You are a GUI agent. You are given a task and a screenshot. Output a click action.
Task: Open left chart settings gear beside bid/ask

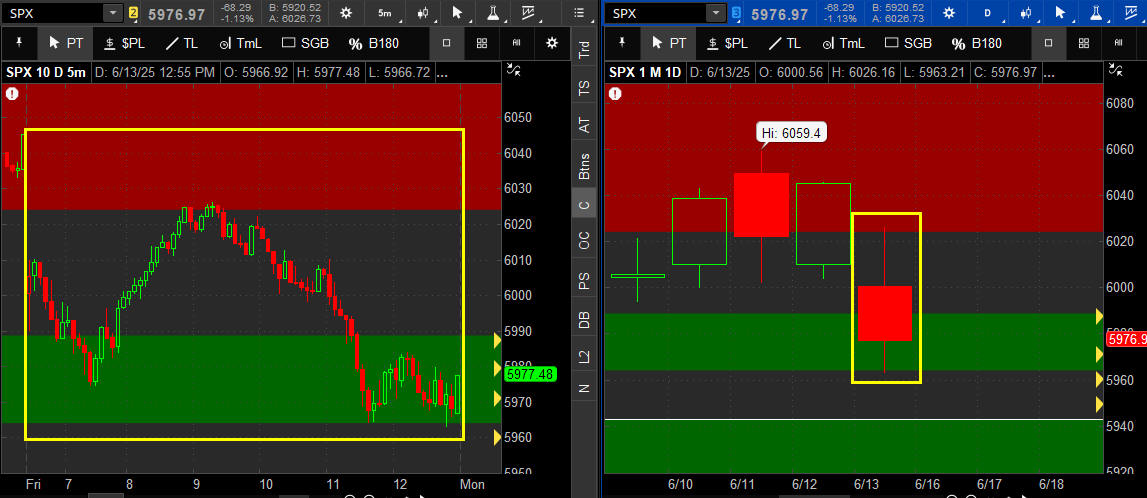(346, 13)
